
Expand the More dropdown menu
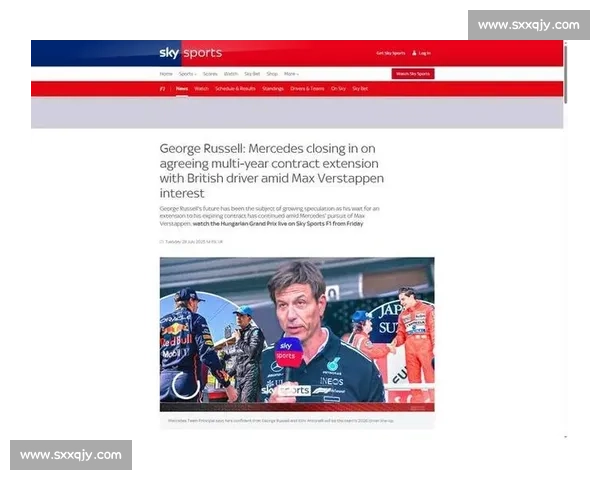coord(291,74)
